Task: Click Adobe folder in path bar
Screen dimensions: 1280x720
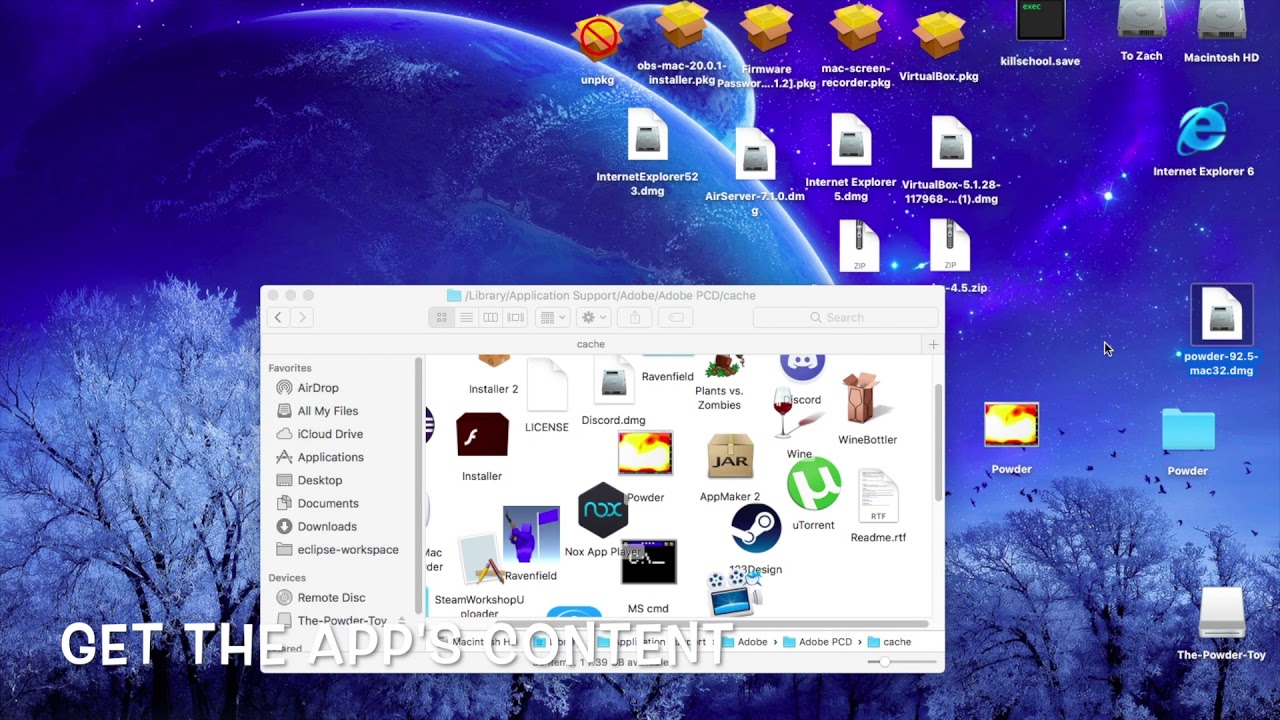Action: 744,642
